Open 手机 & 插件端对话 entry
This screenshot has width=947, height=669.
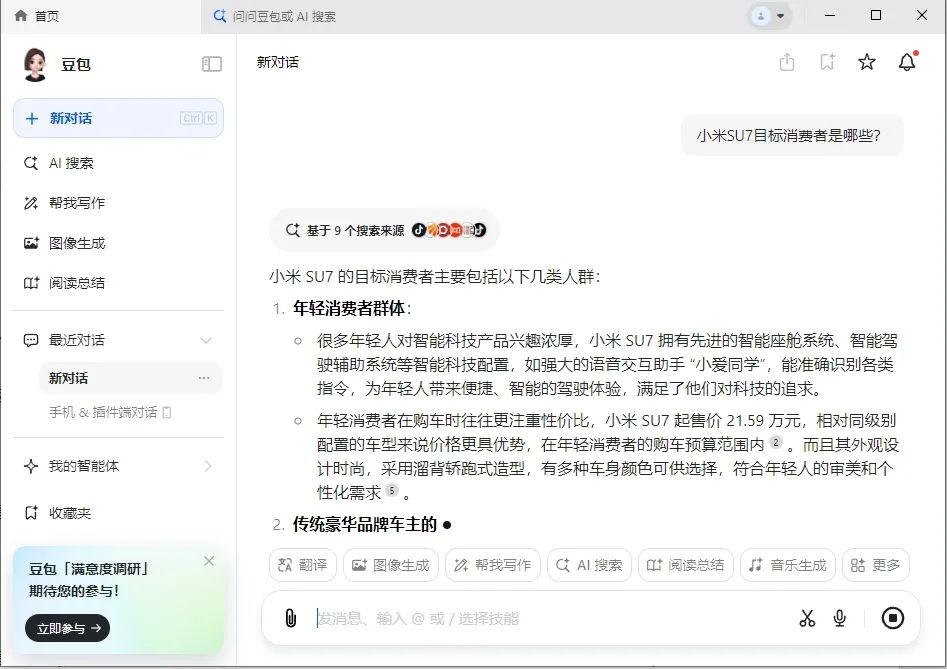tap(110, 412)
